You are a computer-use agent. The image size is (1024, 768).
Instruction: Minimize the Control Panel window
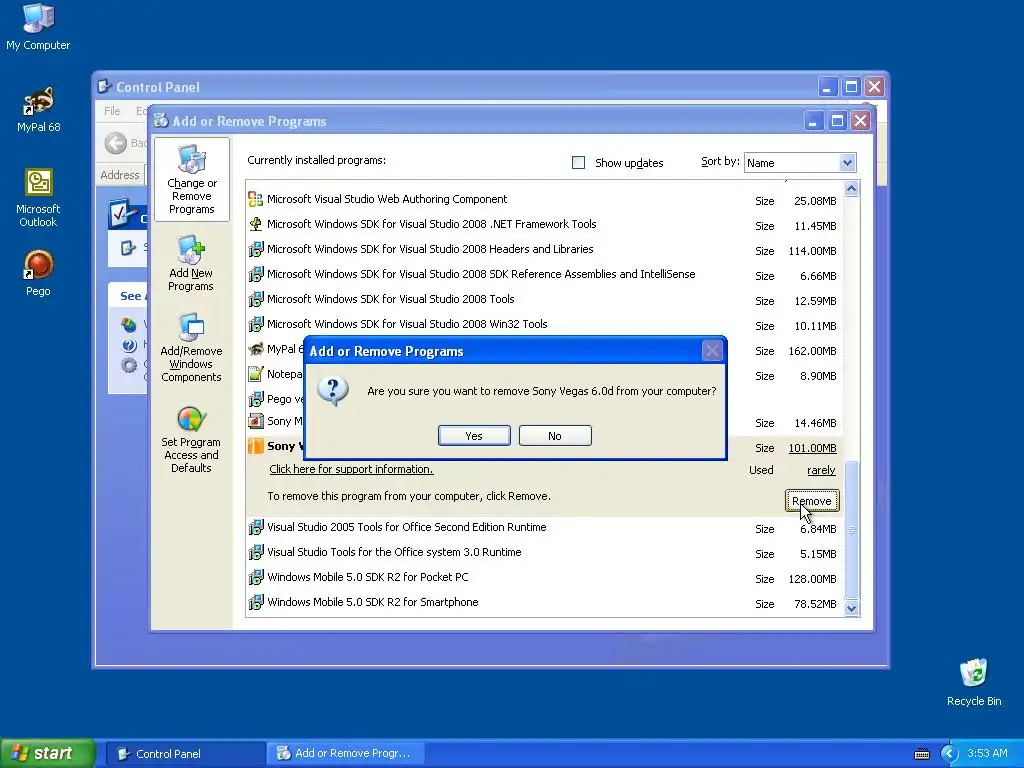coord(827,87)
